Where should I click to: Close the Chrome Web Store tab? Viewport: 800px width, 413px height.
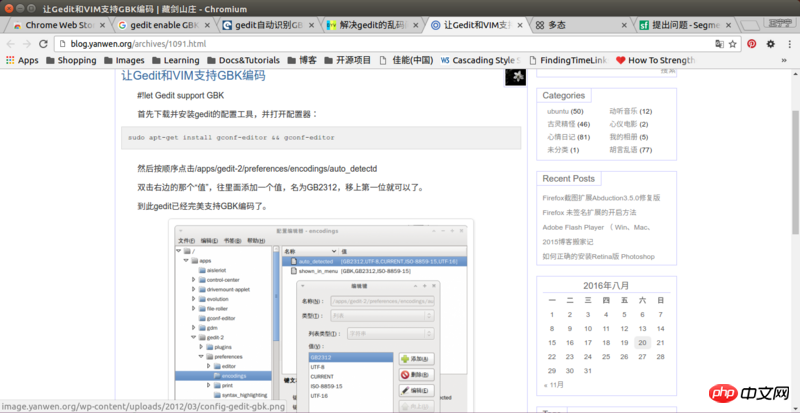(103, 25)
